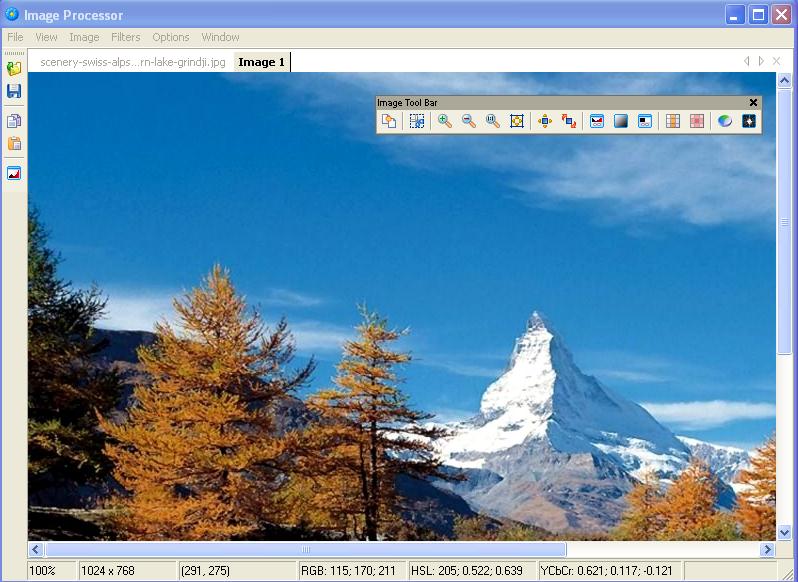Image resolution: width=798 pixels, height=582 pixels.
Task: Open the levels histogram tool icon
Action: (596, 121)
